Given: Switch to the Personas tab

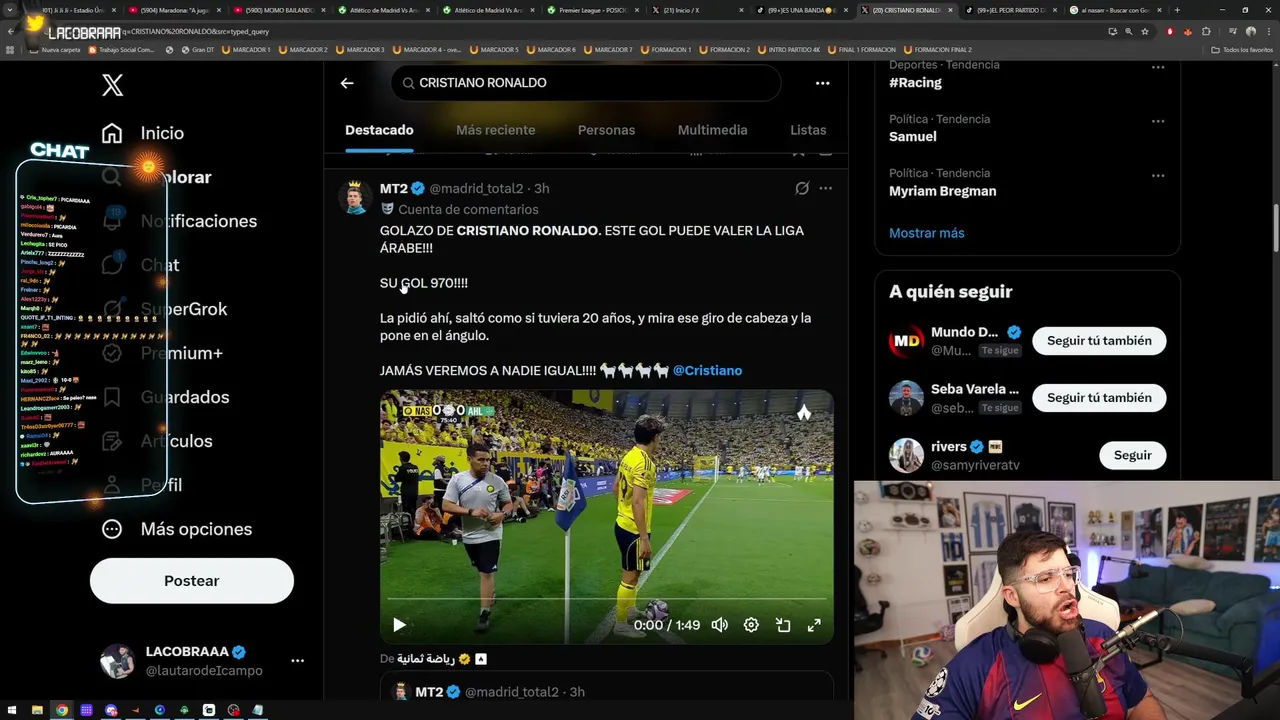Looking at the screenshot, I should 606,130.
